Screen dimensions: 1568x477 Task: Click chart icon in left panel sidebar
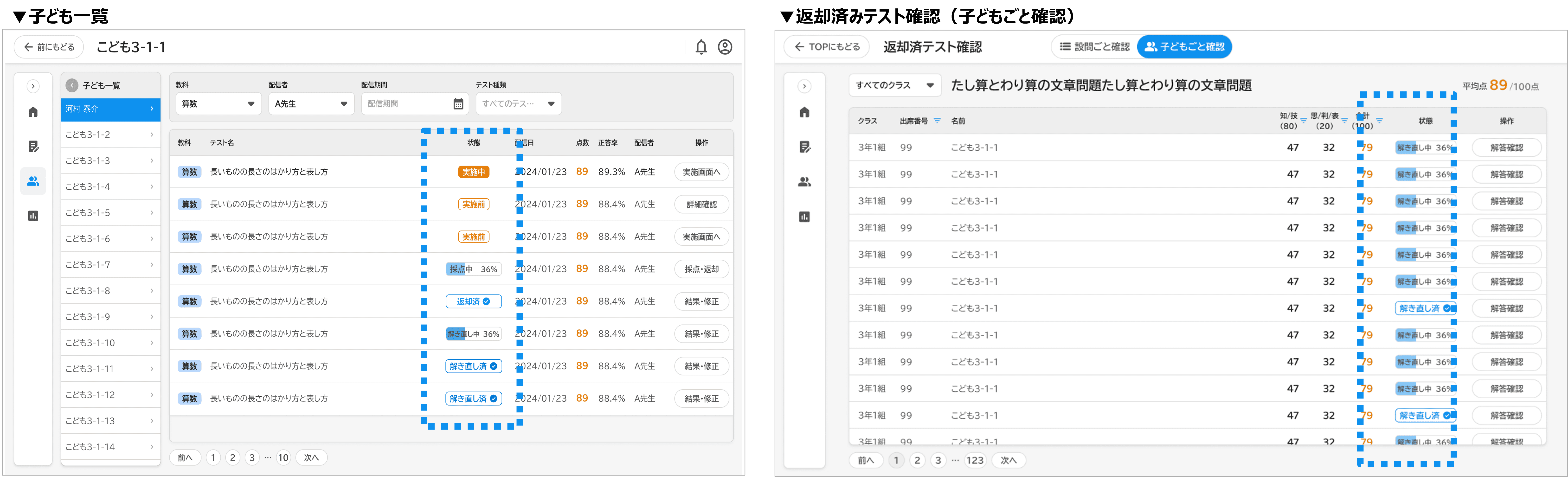(x=33, y=216)
